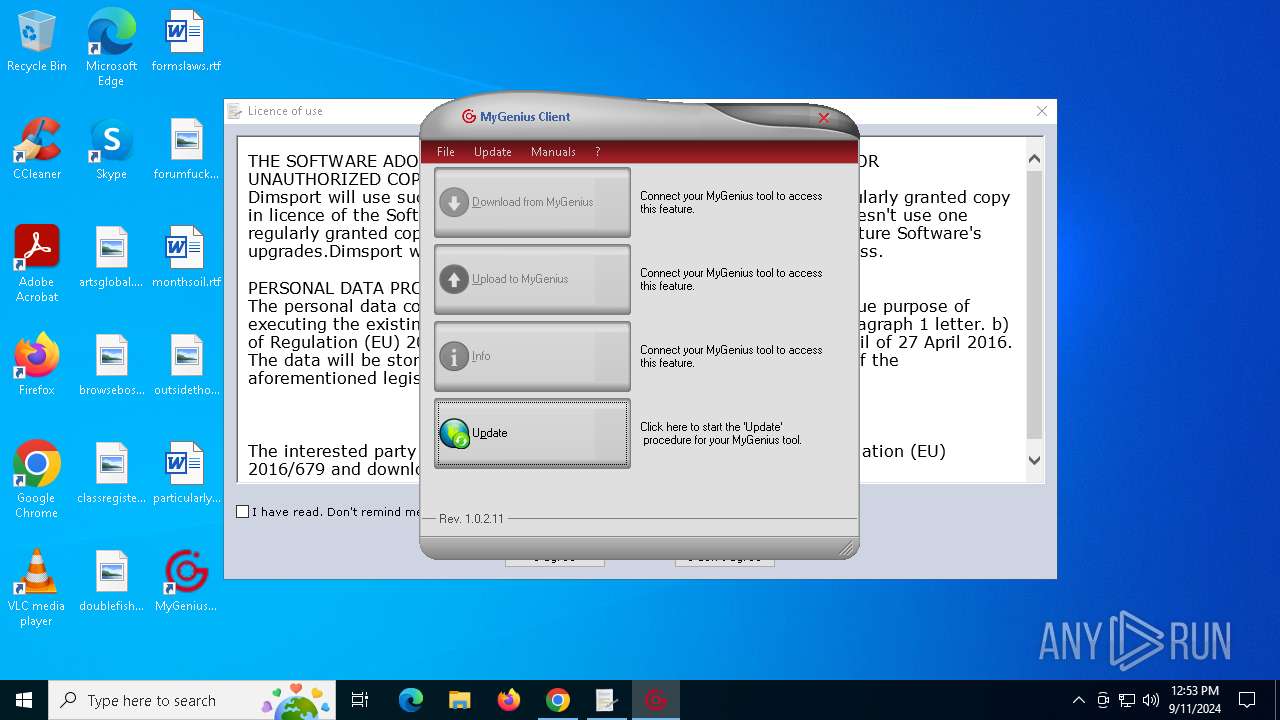This screenshot has height=720, width=1280.
Task: Open the Recycle Bin desktop icon
Action: tap(37, 42)
